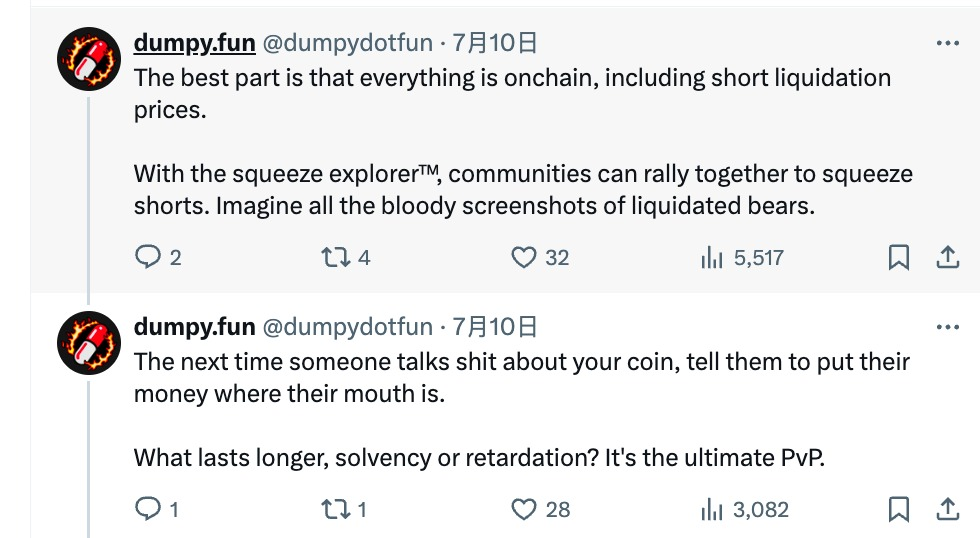Open second tweet's 7月10日 timestamp
This screenshot has height=538, width=980.
pyautogui.click(x=495, y=327)
